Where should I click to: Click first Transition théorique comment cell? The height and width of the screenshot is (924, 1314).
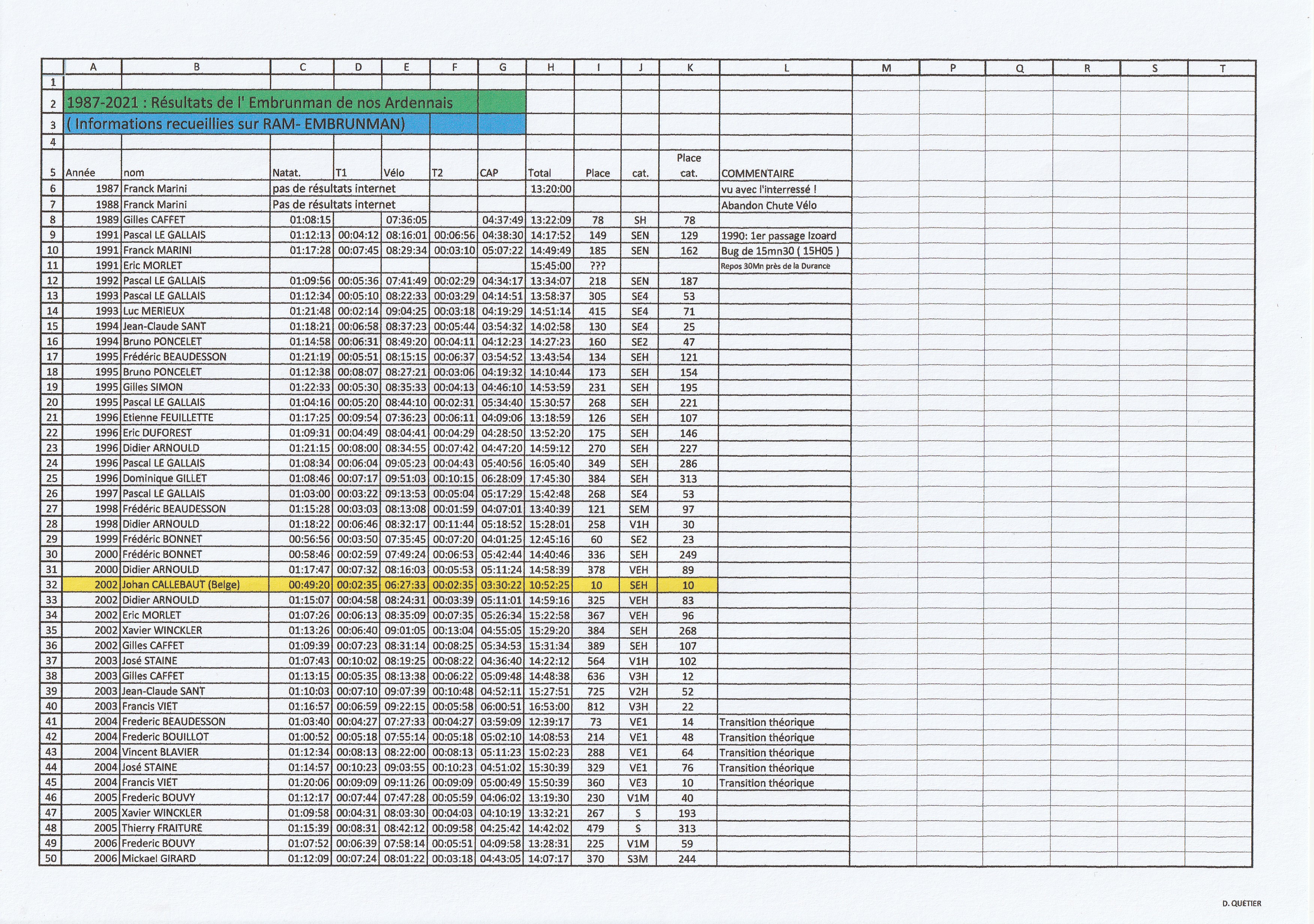[767, 722]
